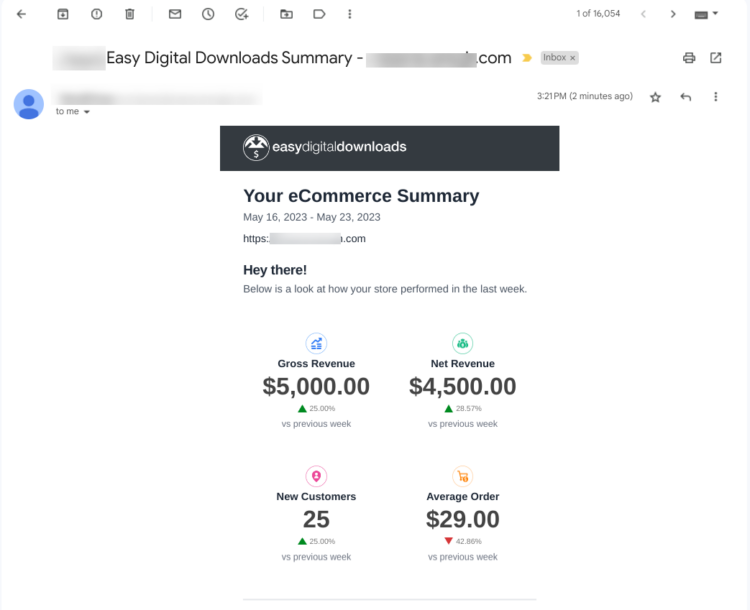Go to the newer email arrow
This screenshot has height=610, width=750.
(x=643, y=14)
